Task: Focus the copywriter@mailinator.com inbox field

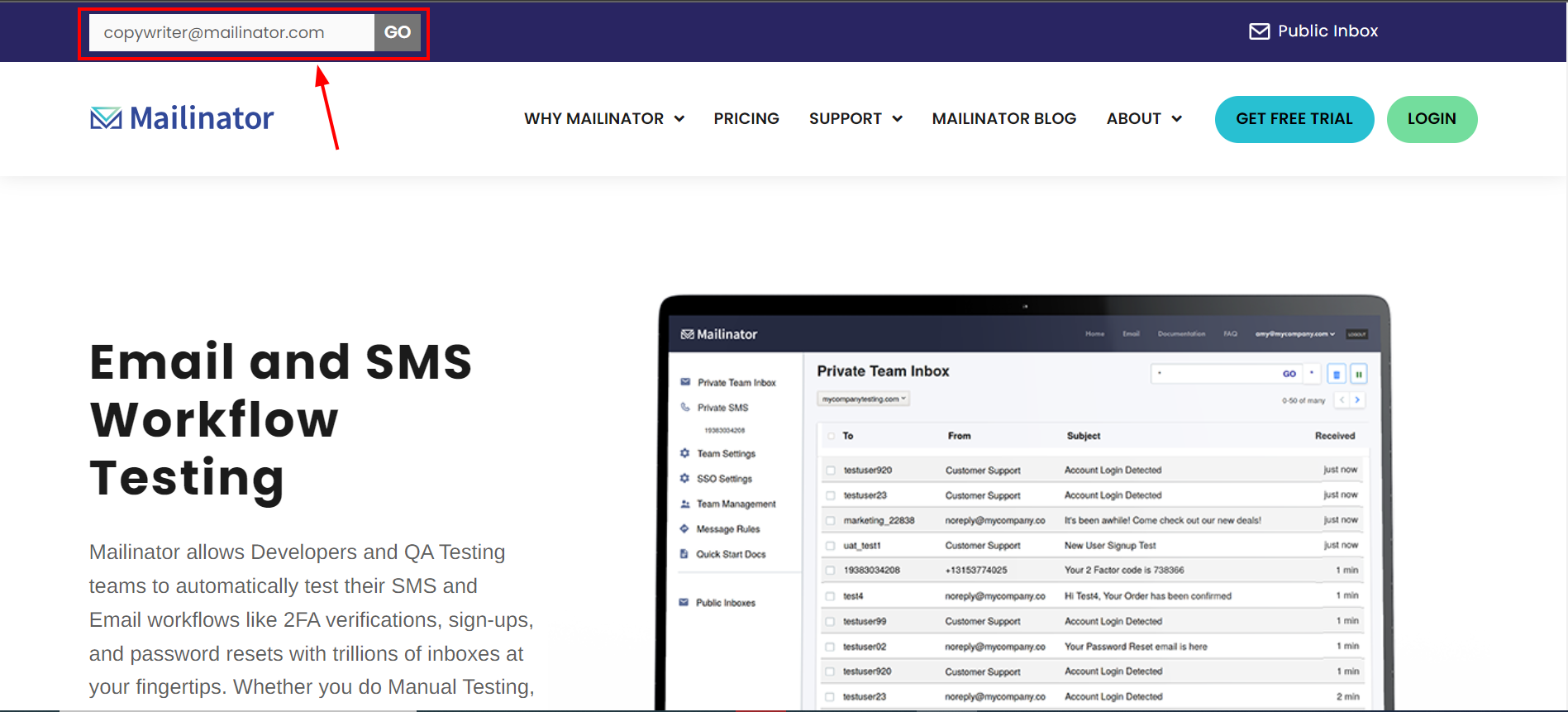Action: click(231, 32)
